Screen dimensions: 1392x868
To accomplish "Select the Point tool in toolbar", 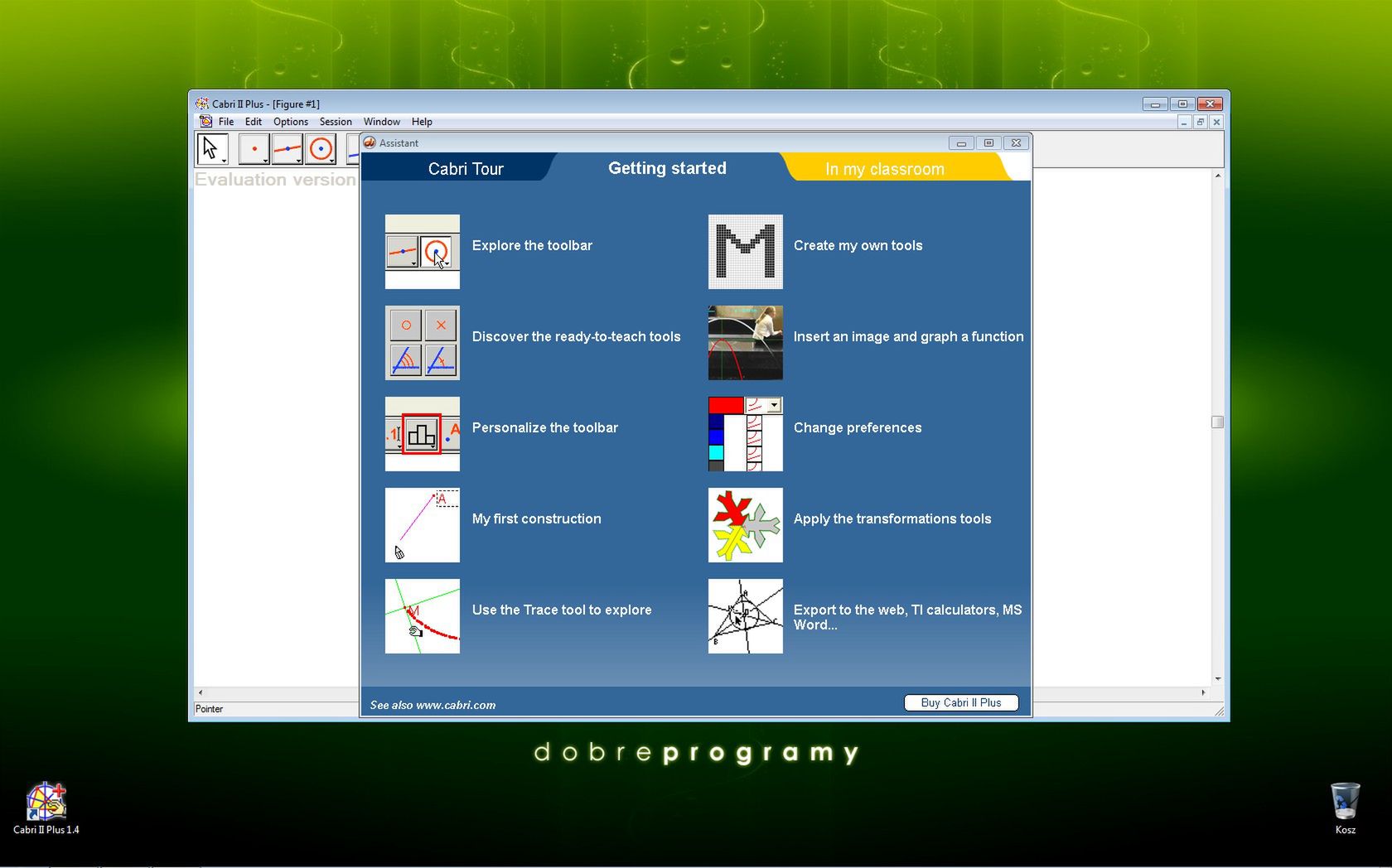I will [254, 149].
